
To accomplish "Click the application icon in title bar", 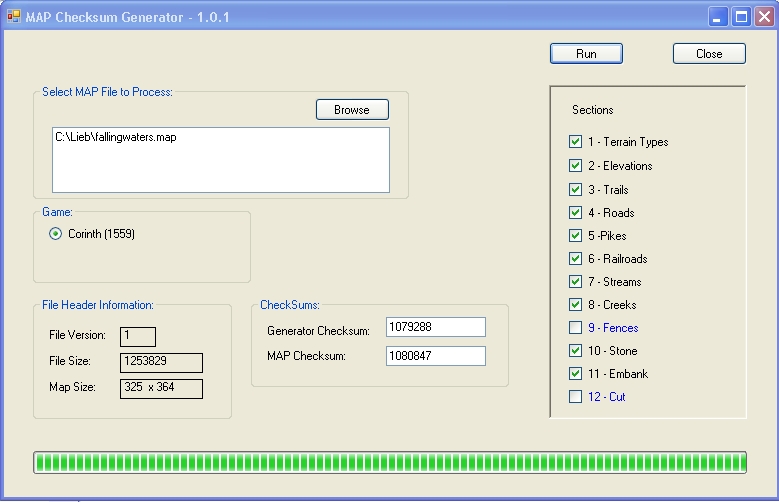I will pyautogui.click(x=13, y=17).
